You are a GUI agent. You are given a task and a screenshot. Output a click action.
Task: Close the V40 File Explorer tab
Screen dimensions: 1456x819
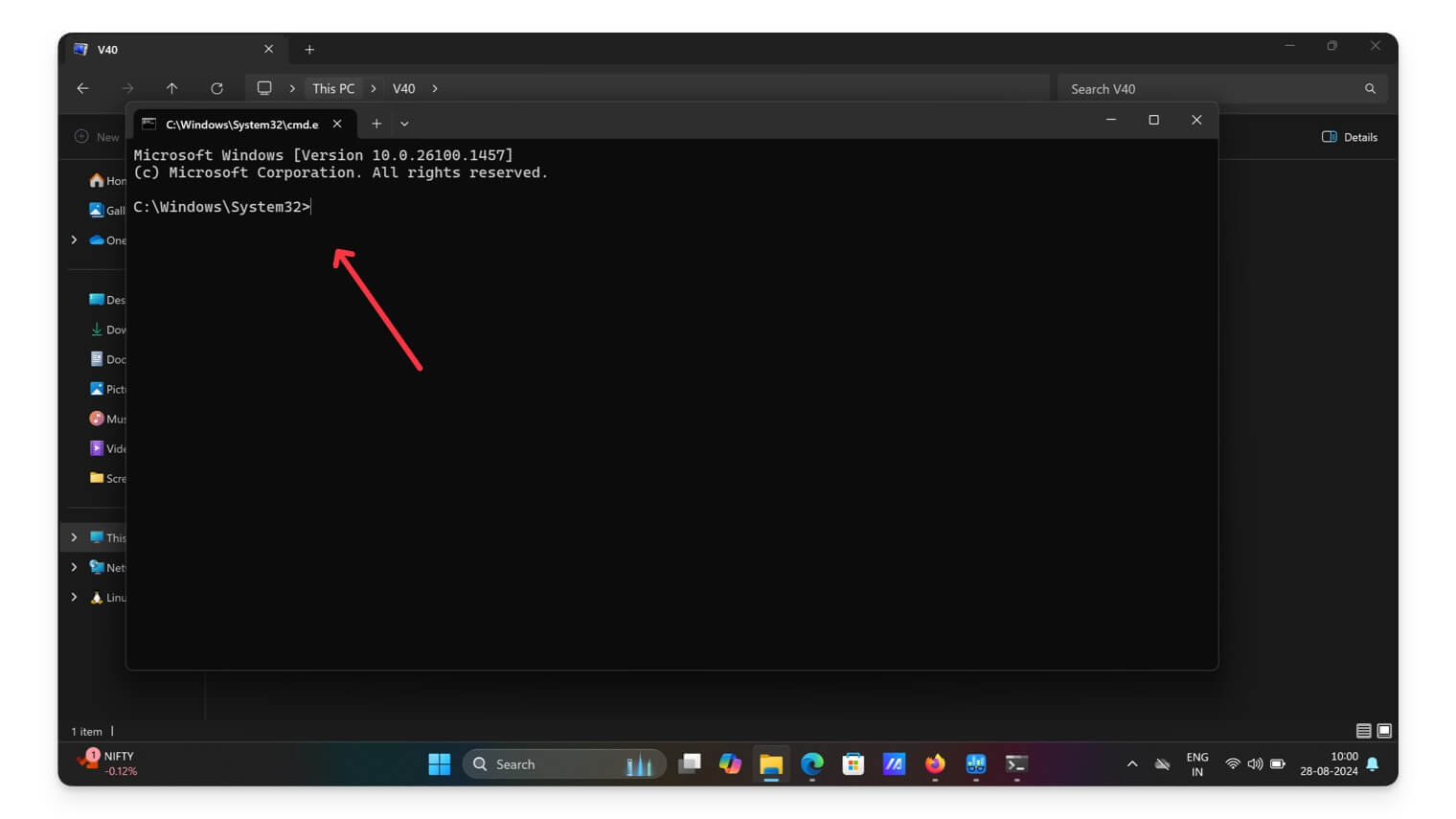pos(268,49)
